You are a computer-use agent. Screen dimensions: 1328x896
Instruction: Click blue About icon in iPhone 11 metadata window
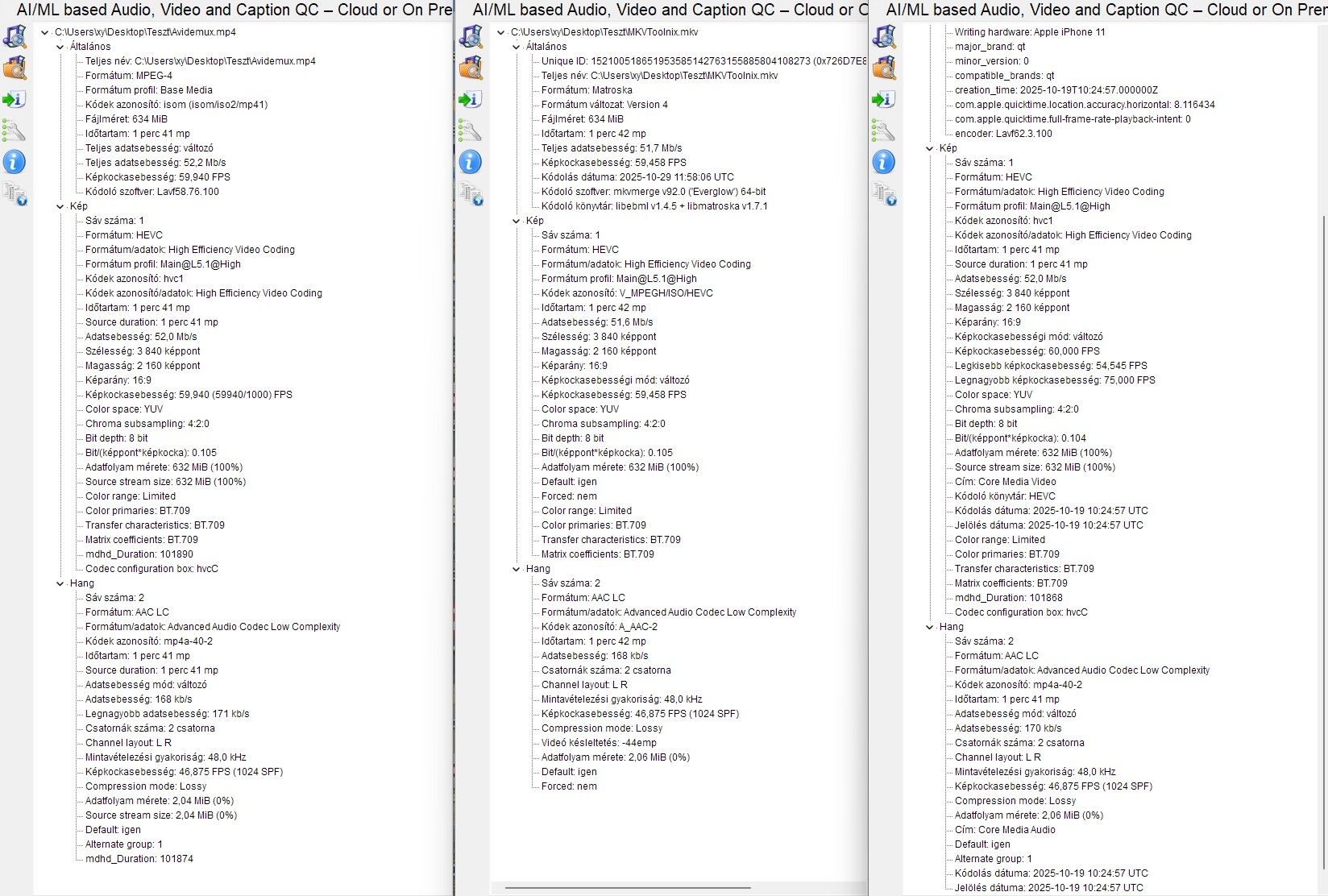(x=884, y=162)
